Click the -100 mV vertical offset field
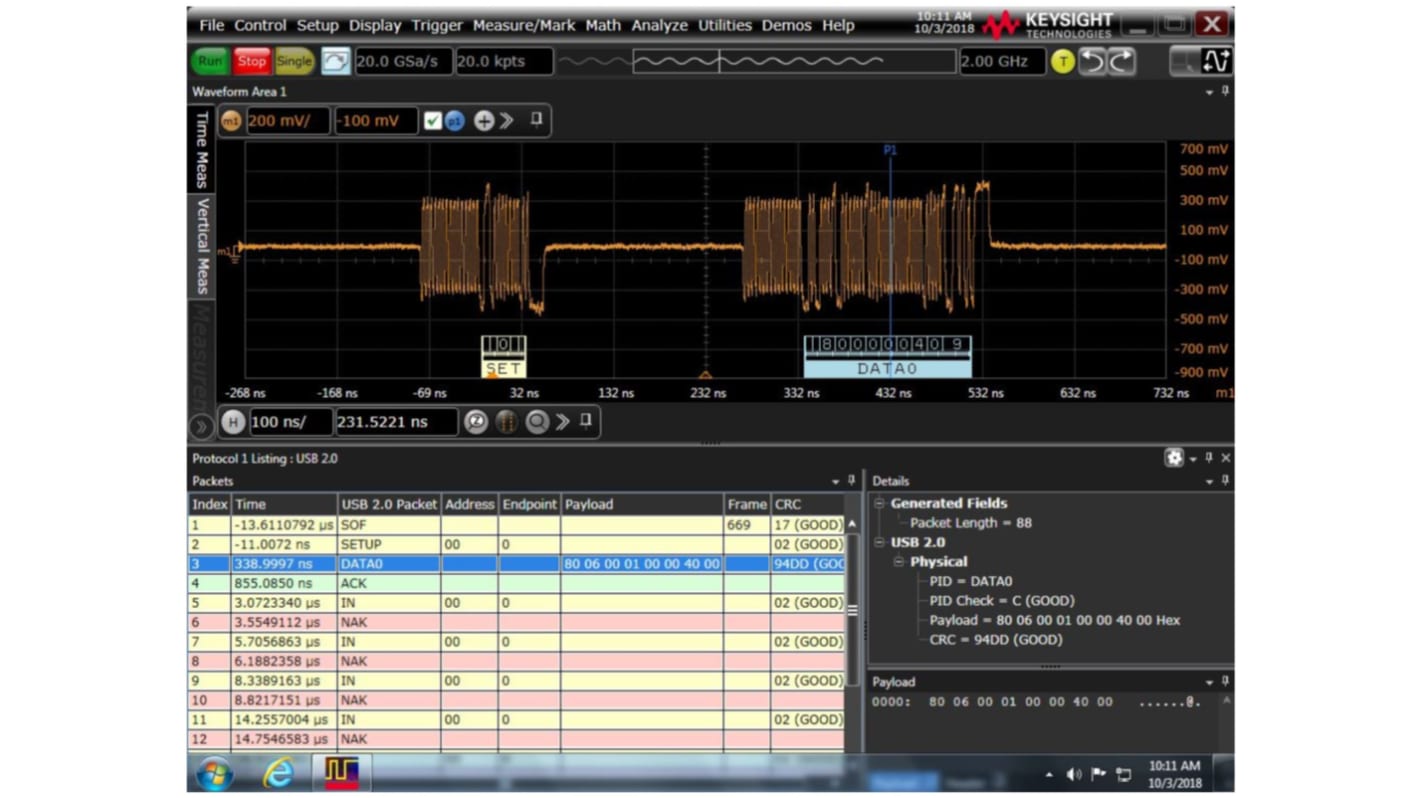This screenshot has height=798, width=1420. pyautogui.click(x=376, y=121)
